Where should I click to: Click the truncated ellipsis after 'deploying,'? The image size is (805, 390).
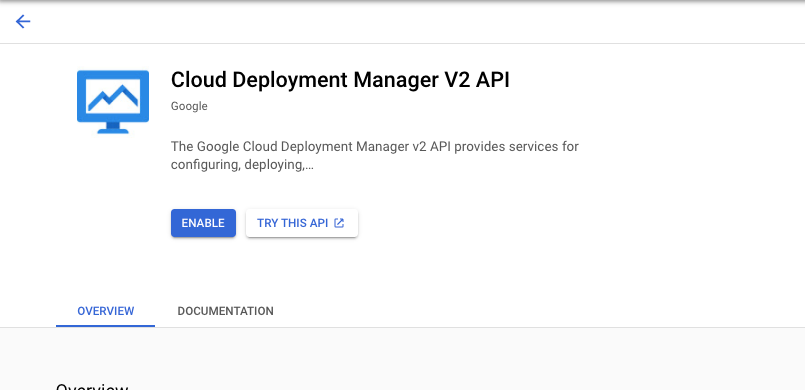pos(309,165)
